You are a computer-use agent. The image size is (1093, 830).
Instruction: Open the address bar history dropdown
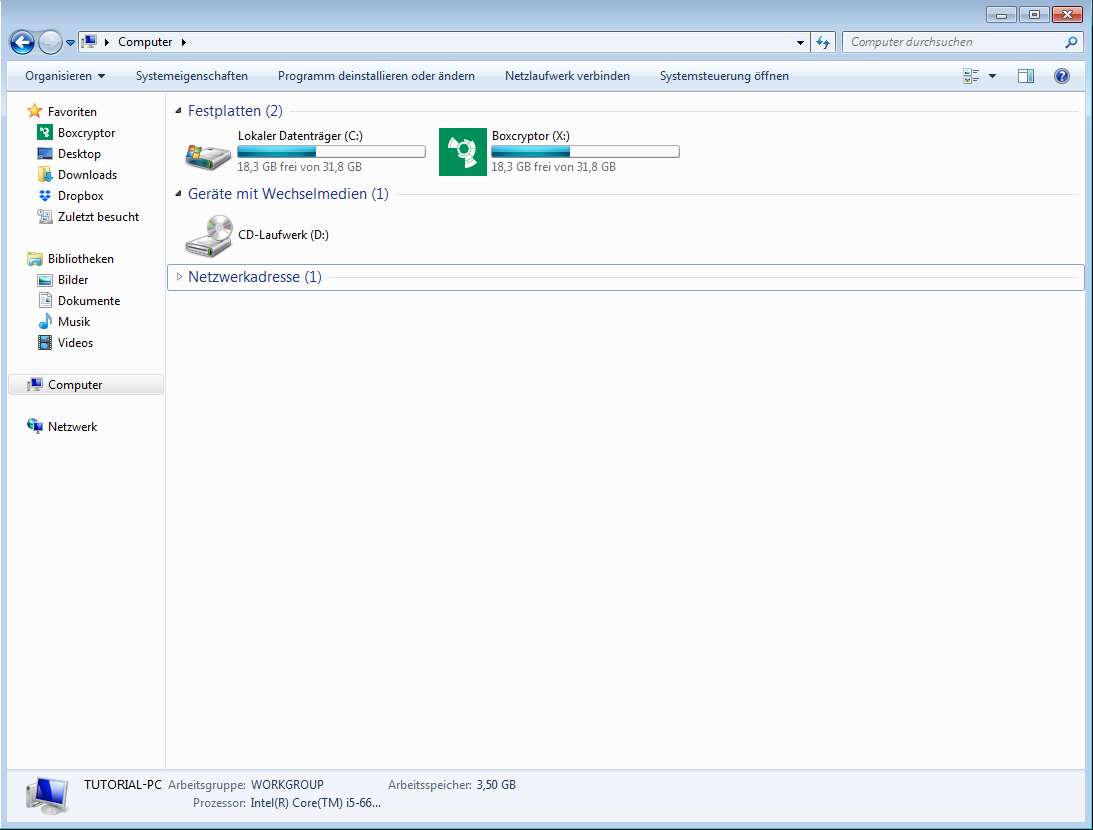tap(800, 43)
